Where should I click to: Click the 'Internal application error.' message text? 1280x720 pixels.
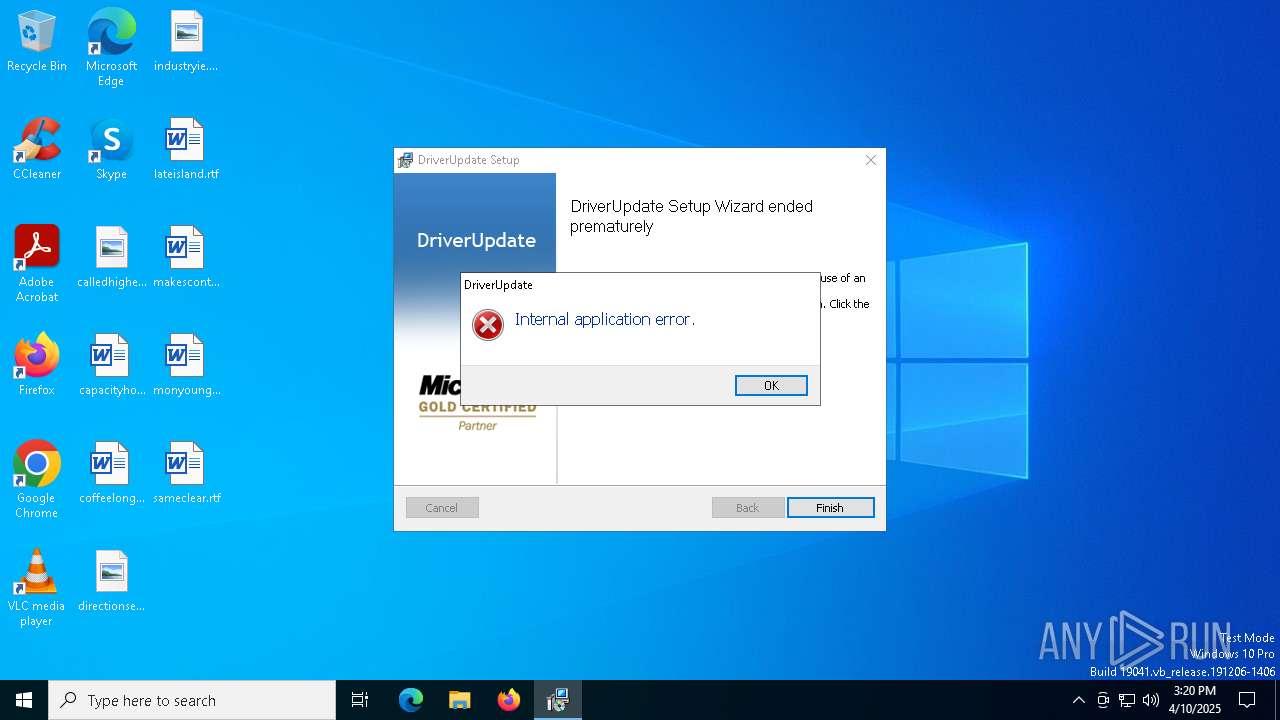click(604, 319)
